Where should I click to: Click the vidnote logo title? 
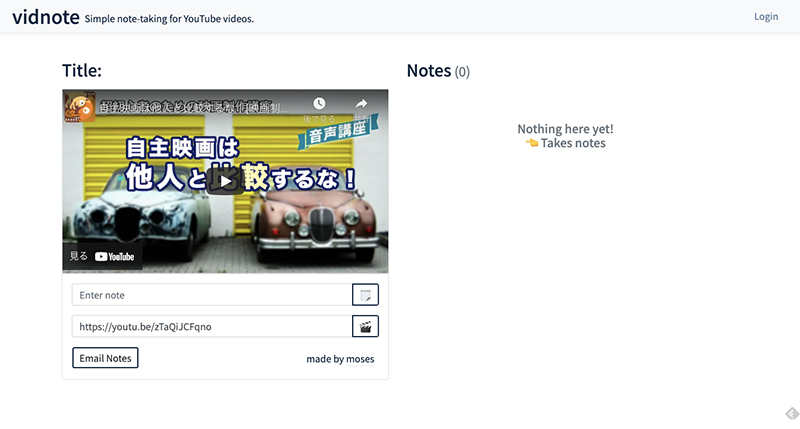pyautogui.click(x=46, y=17)
